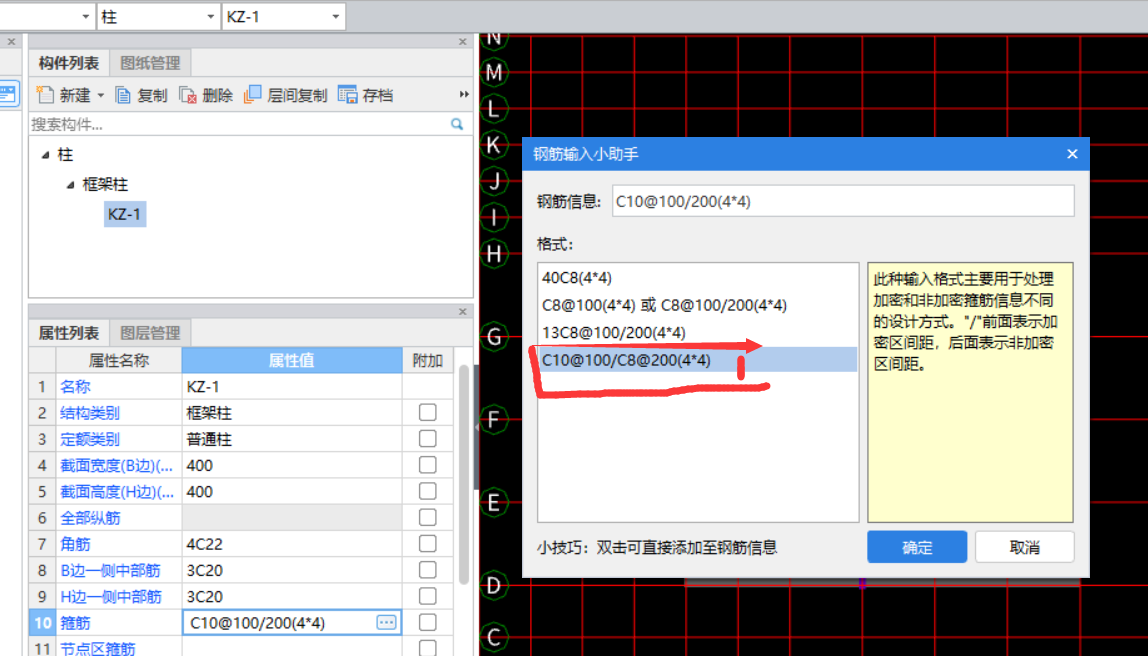
Task: Click axis label K bubble
Action: [x=494, y=145]
